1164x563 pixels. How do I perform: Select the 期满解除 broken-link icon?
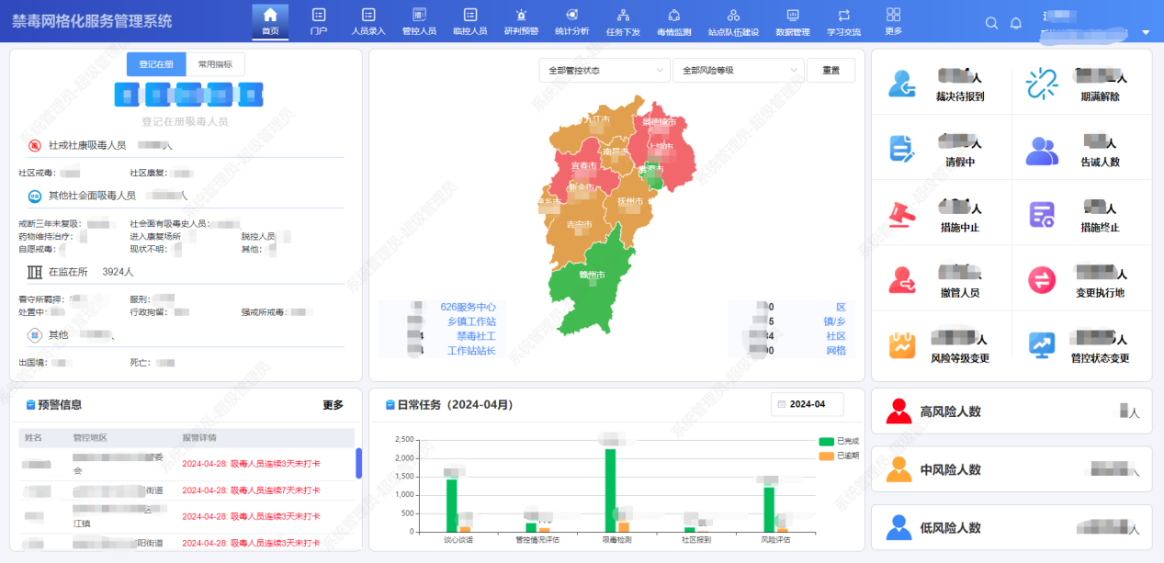pos(1042,84)
